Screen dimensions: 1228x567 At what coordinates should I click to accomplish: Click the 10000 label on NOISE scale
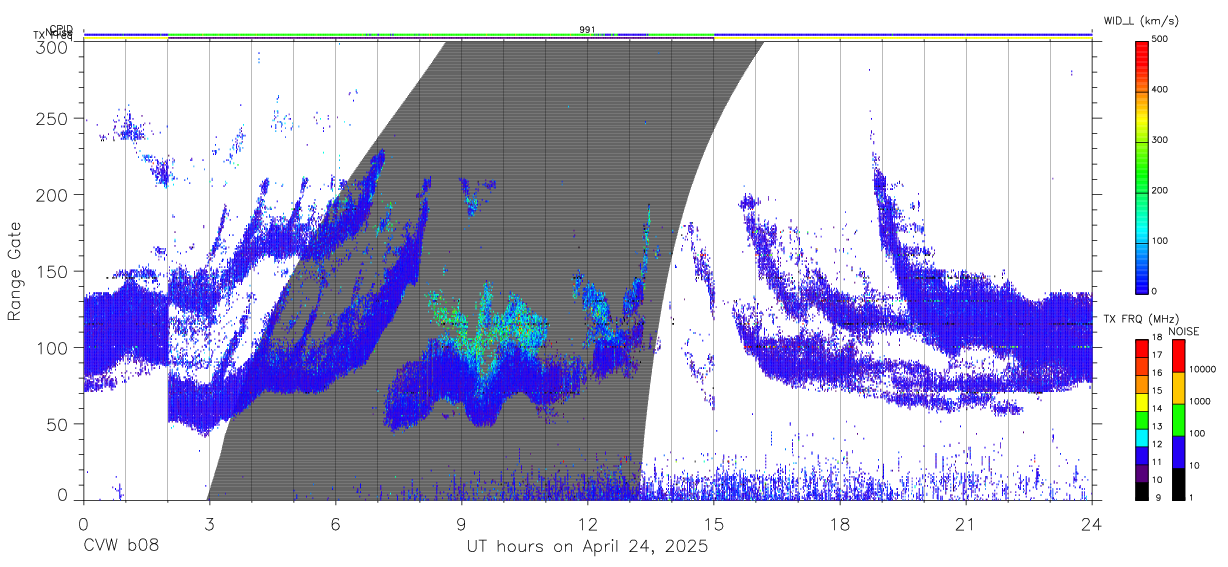pos(1205,370)
